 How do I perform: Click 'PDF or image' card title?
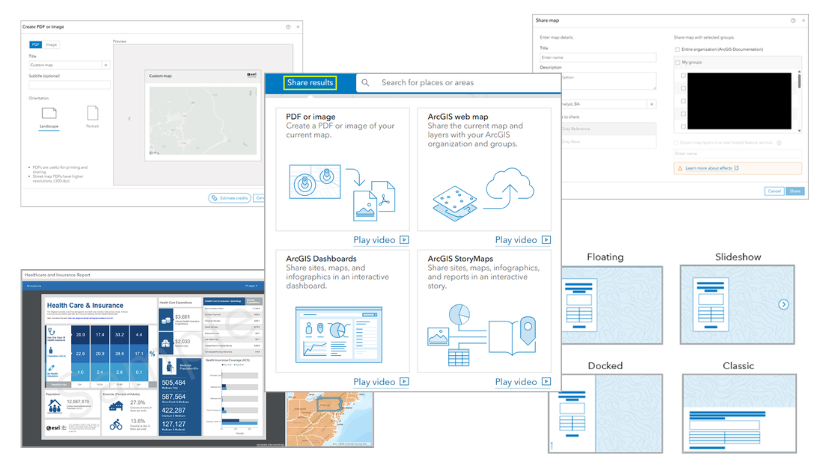(310, 117)
